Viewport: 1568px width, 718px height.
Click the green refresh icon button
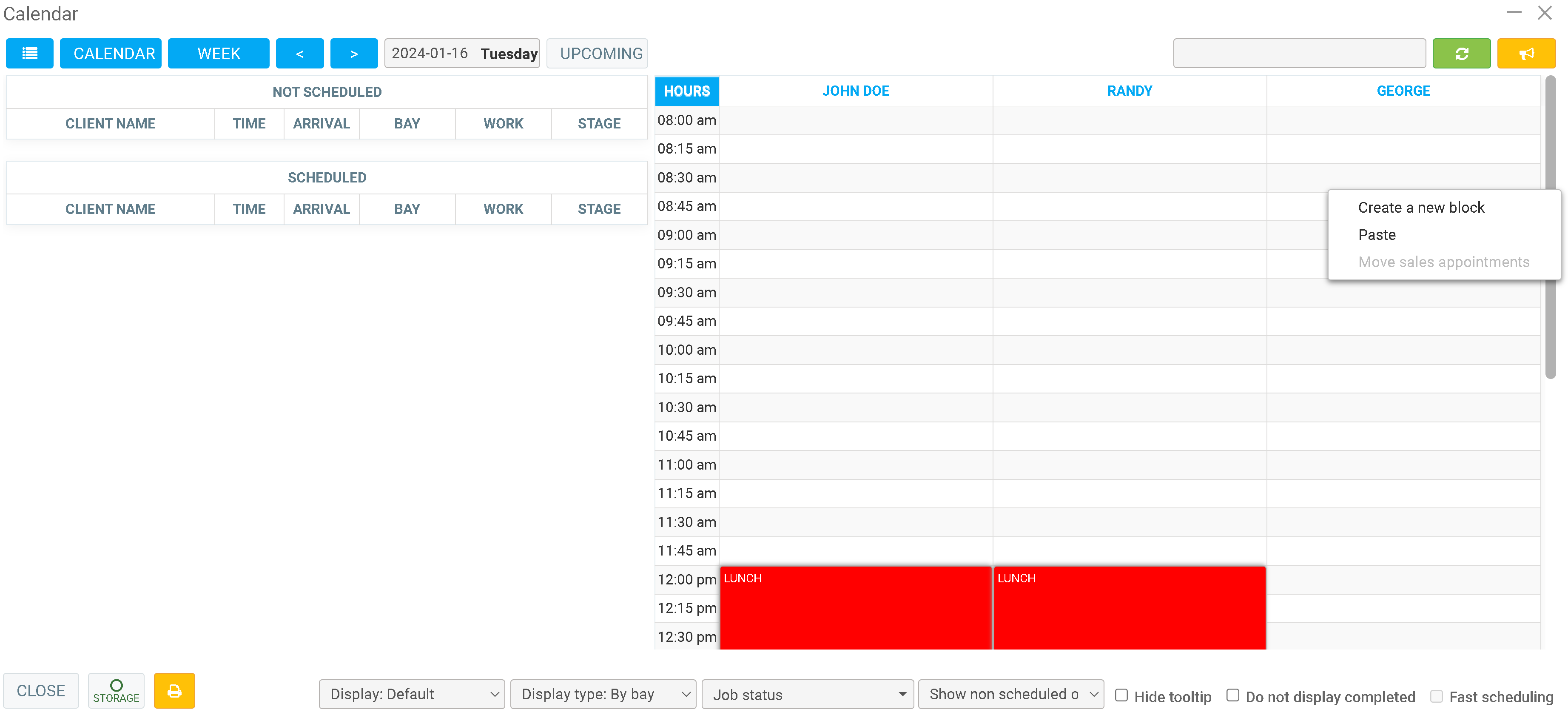[1461, 54]
